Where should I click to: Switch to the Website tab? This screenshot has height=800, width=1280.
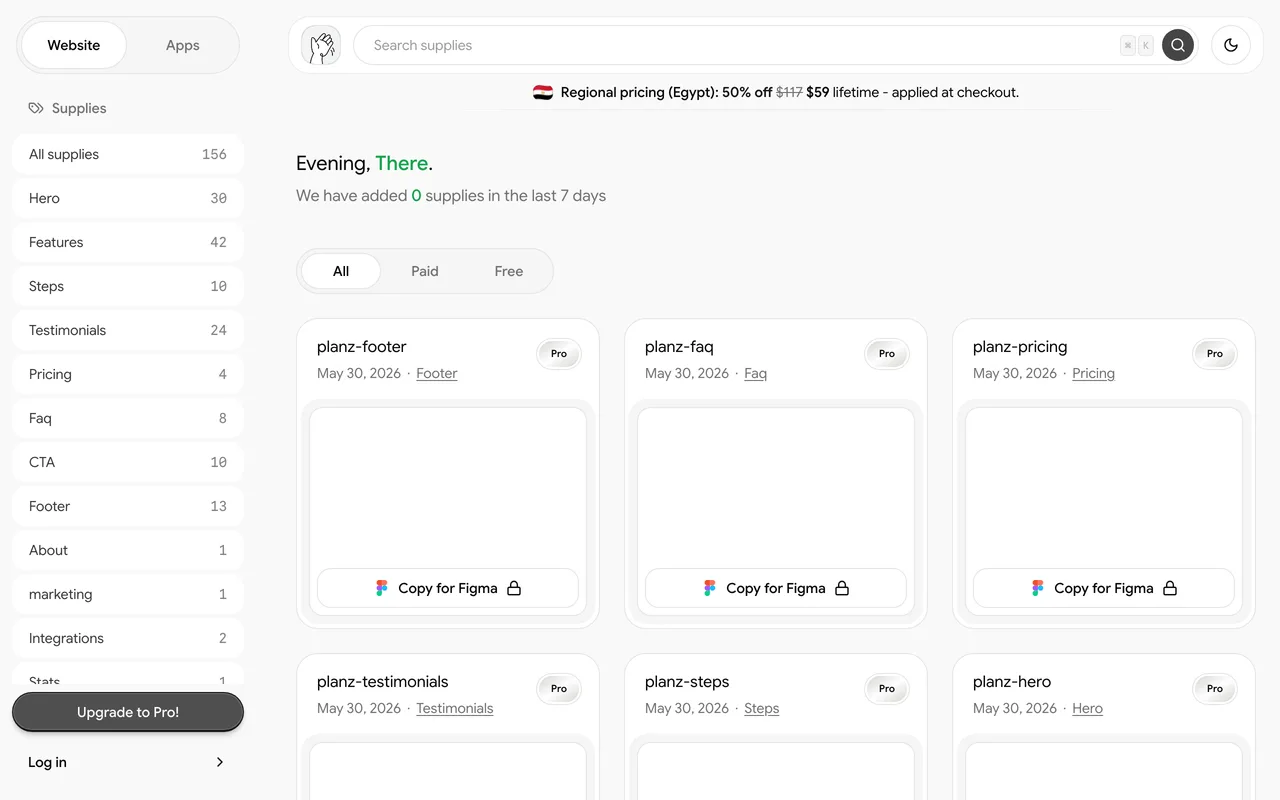74,45
